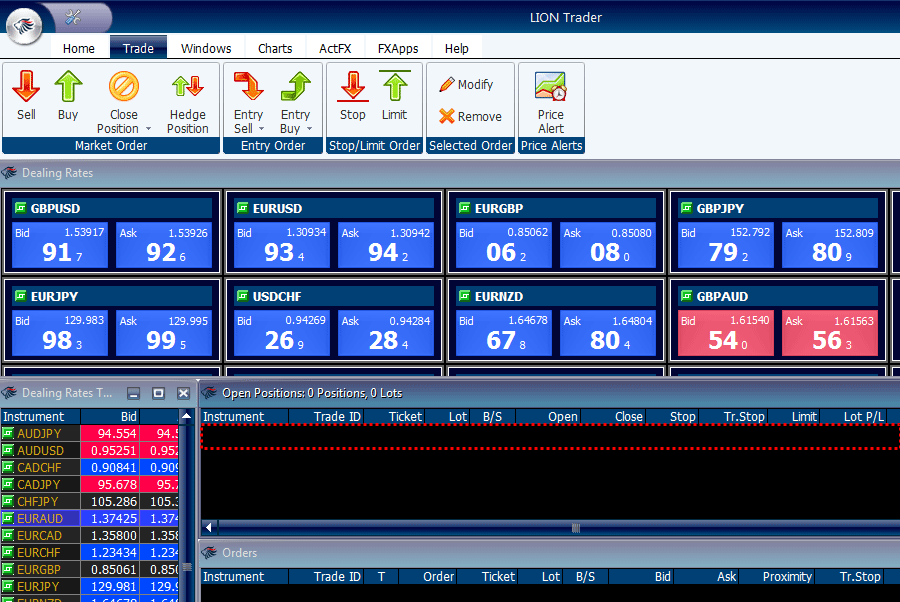Click the Instrument column header in Open Positions
Image resolution: width=900 pixels, height=602 pixels.
(x=245, y=417)
